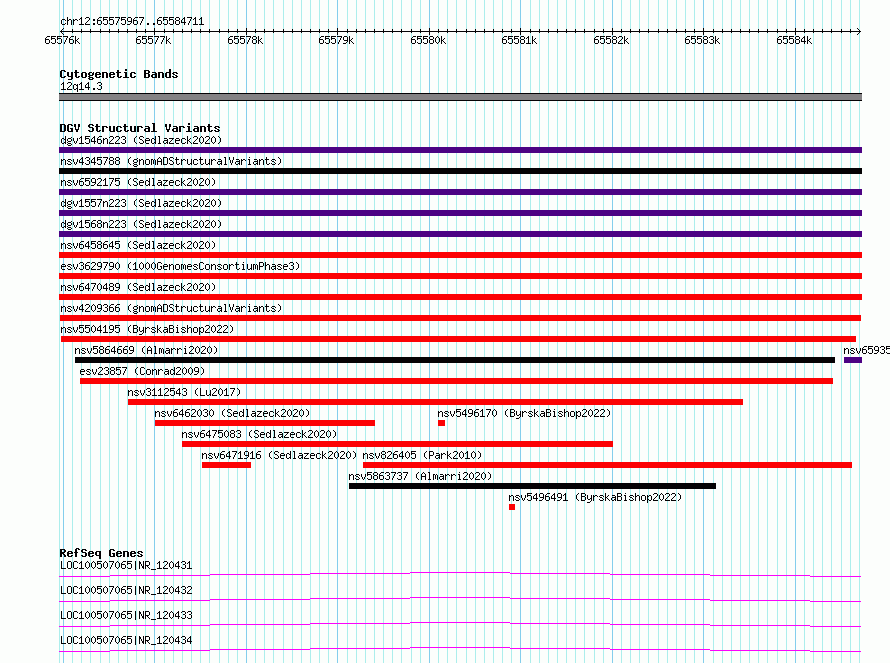The image size is (890, 663).
Task: Open variant nsv6458645 (Sedlazeck2020) label
Action: tap(138, 245)
